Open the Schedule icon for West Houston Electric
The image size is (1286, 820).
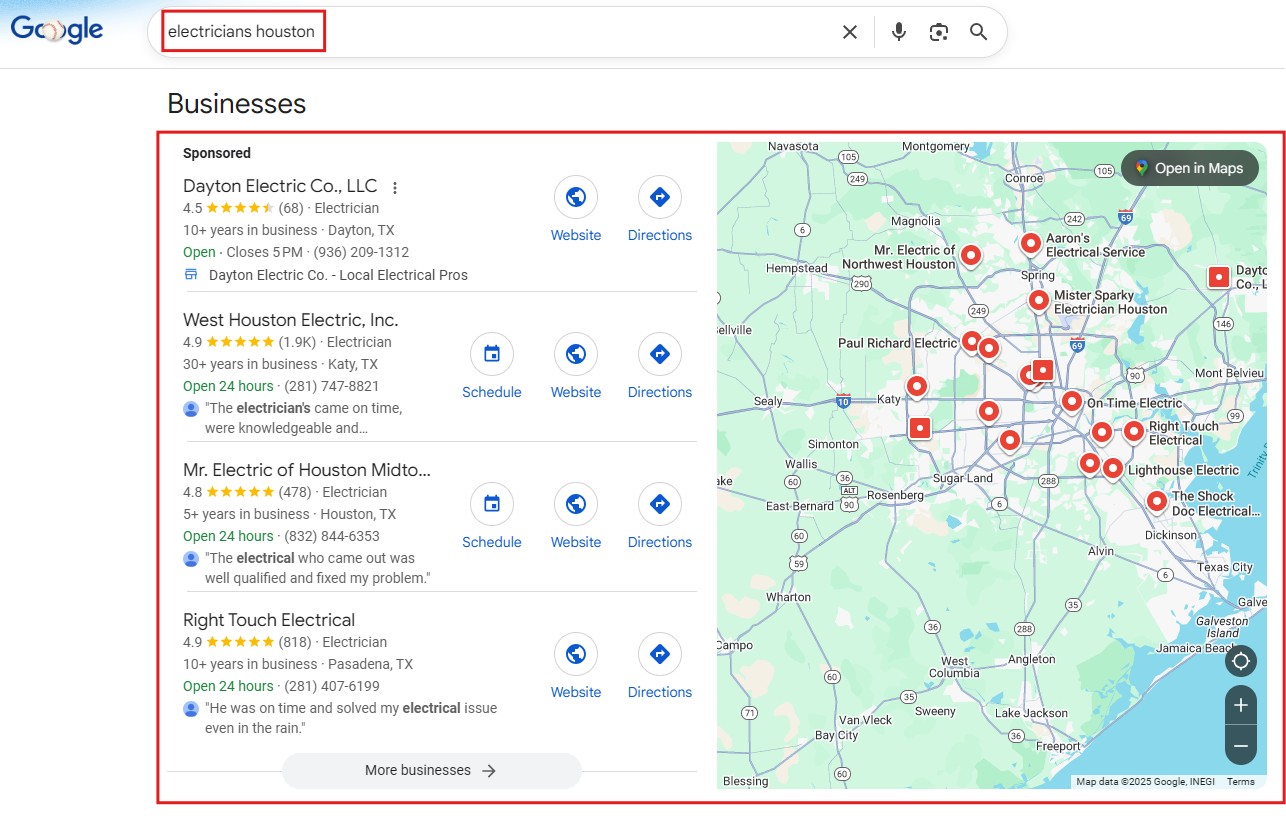click(x=491, y=353)
